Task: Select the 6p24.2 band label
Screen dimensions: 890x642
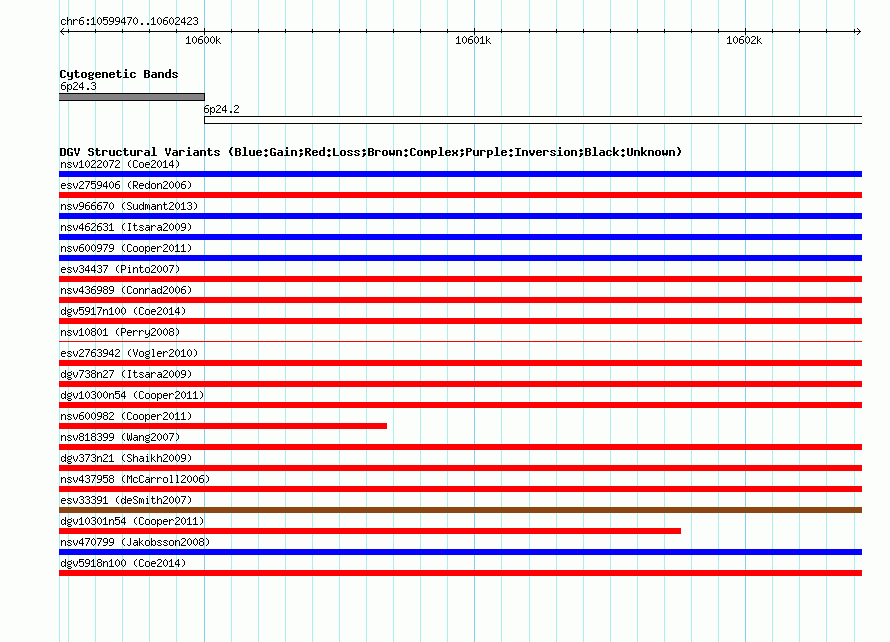Action: click(x=221, y=109)
